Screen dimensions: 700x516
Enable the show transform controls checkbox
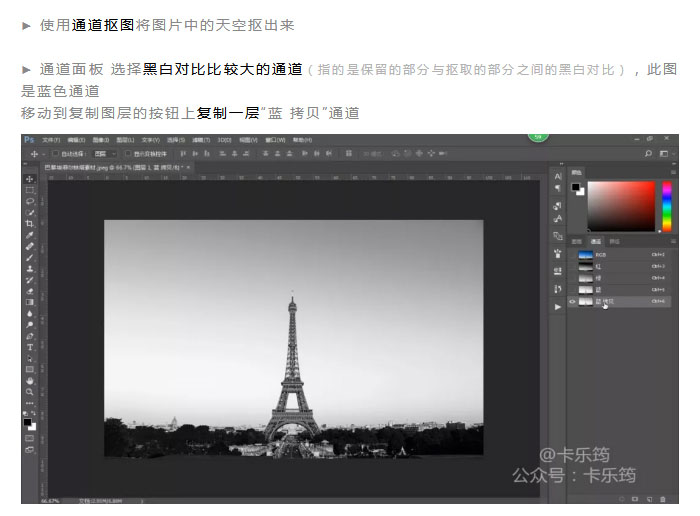click(x=127, y=154)
